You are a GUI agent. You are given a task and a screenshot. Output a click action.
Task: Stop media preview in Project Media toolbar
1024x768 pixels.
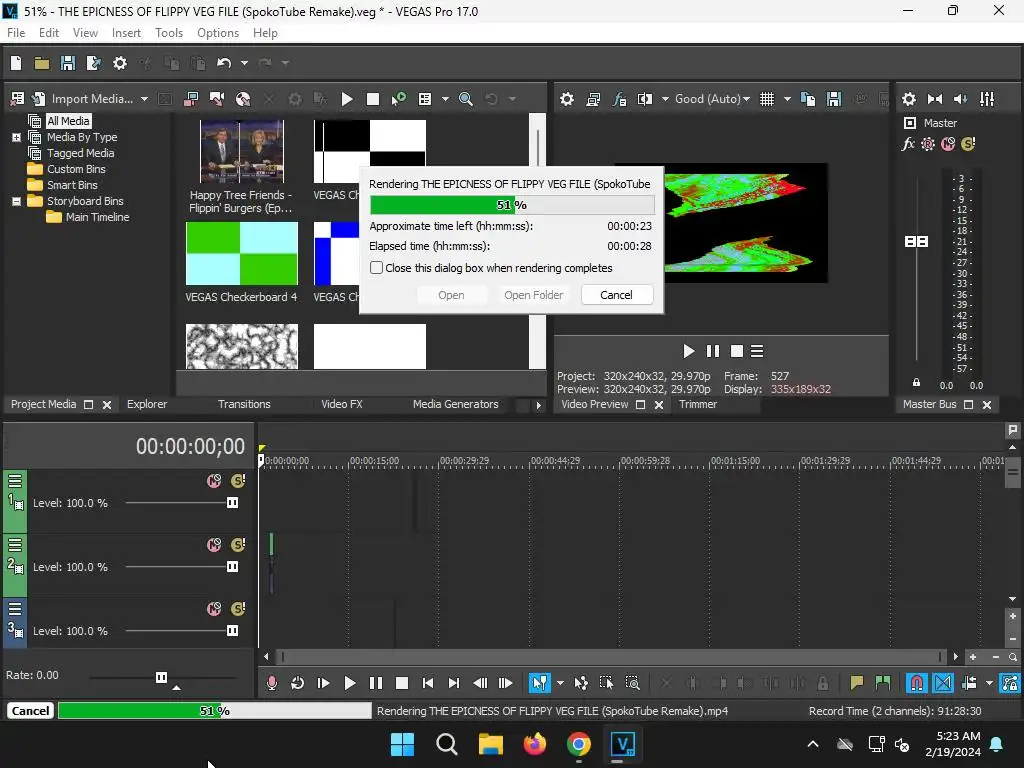373,99
